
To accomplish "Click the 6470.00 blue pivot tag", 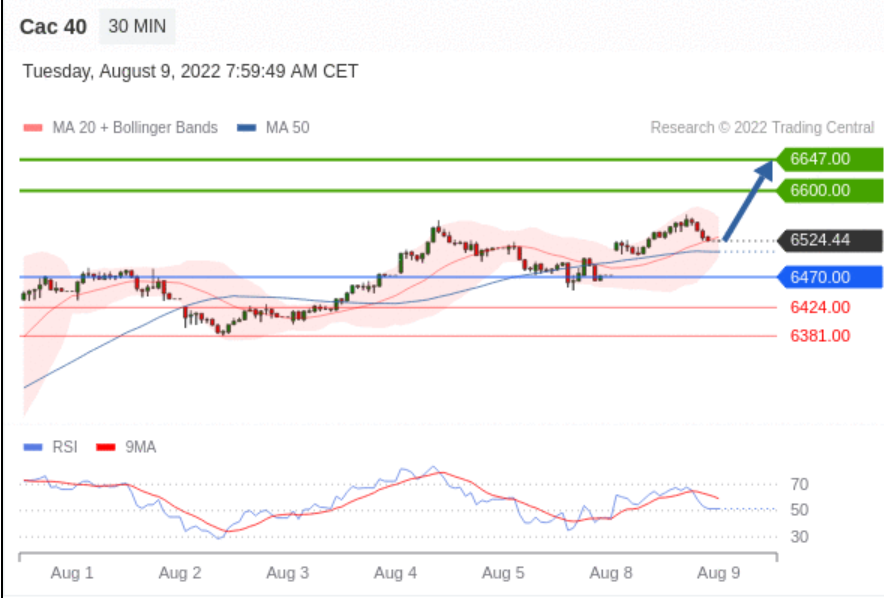I will 829,277.
